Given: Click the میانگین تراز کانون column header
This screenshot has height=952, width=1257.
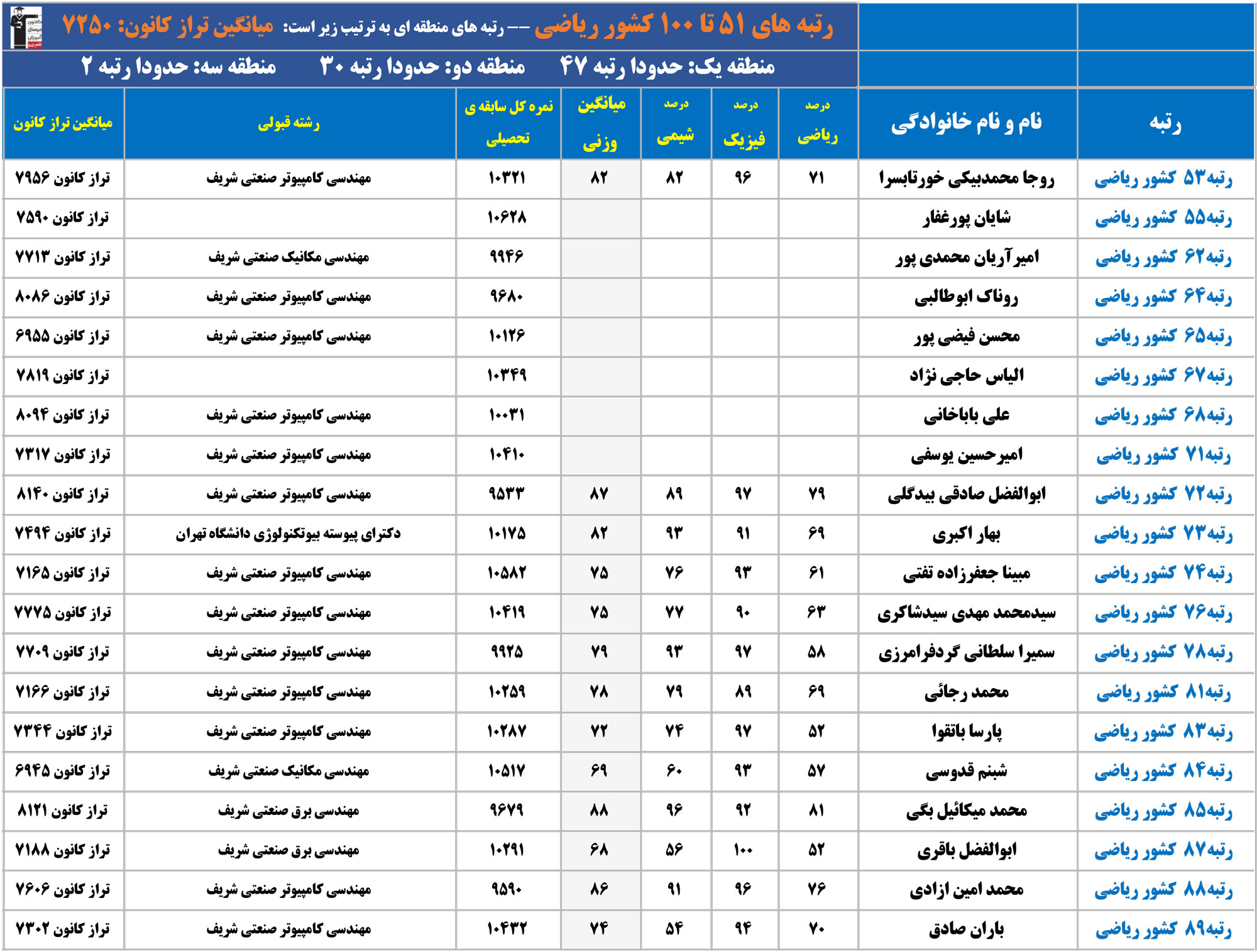Looking at the screenshot, I should coord(63,123).
